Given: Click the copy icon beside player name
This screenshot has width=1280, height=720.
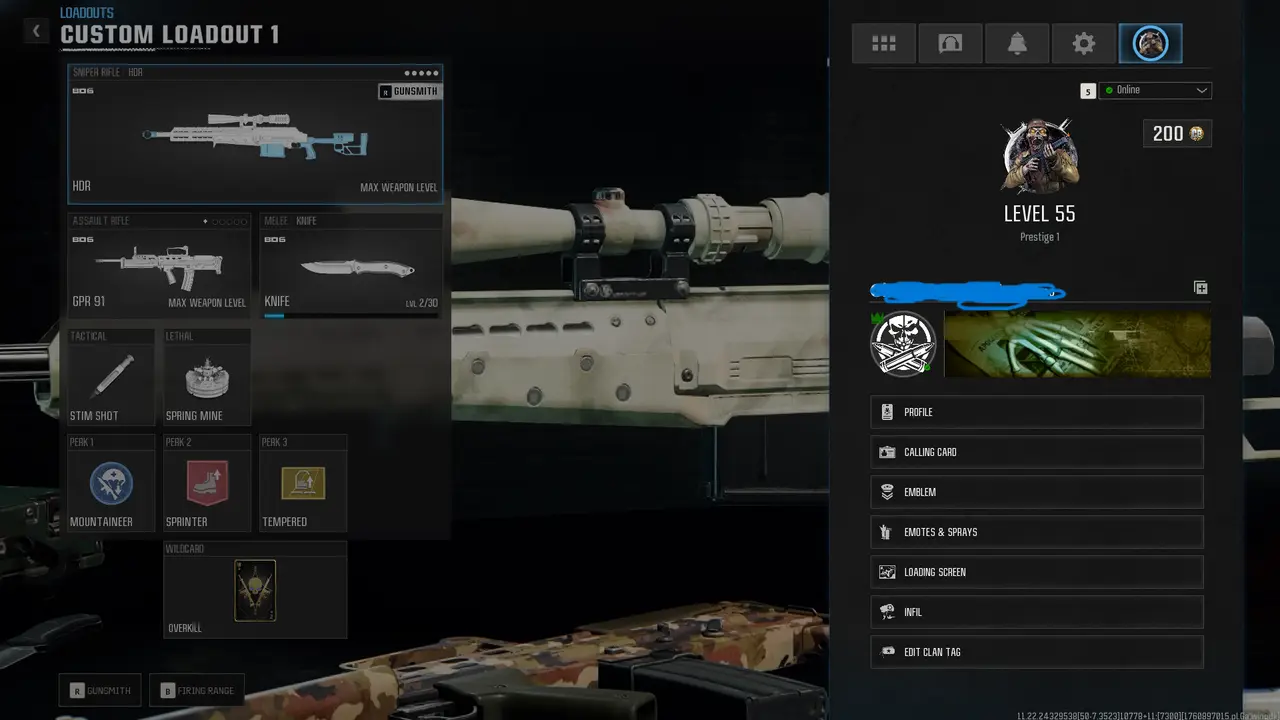Looking at the screenshot, I should [x=1200, y=288].
